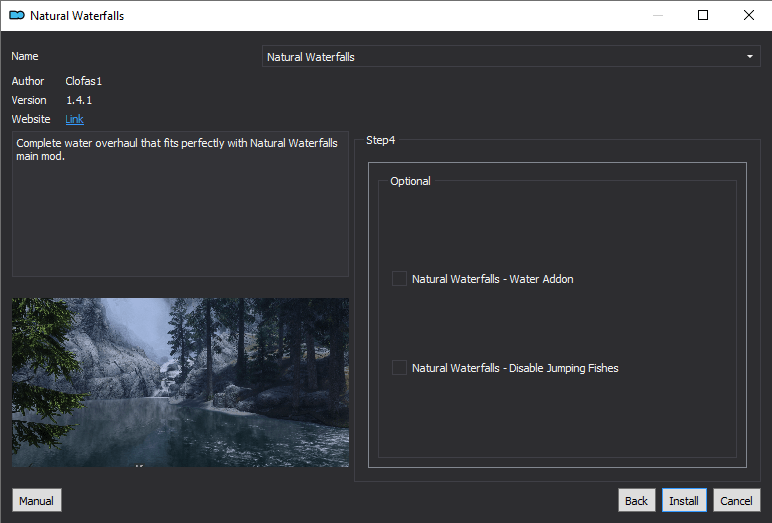Select version number 1.4.1
Viewport: 772px width, 523px height.
tap(79, 100)
